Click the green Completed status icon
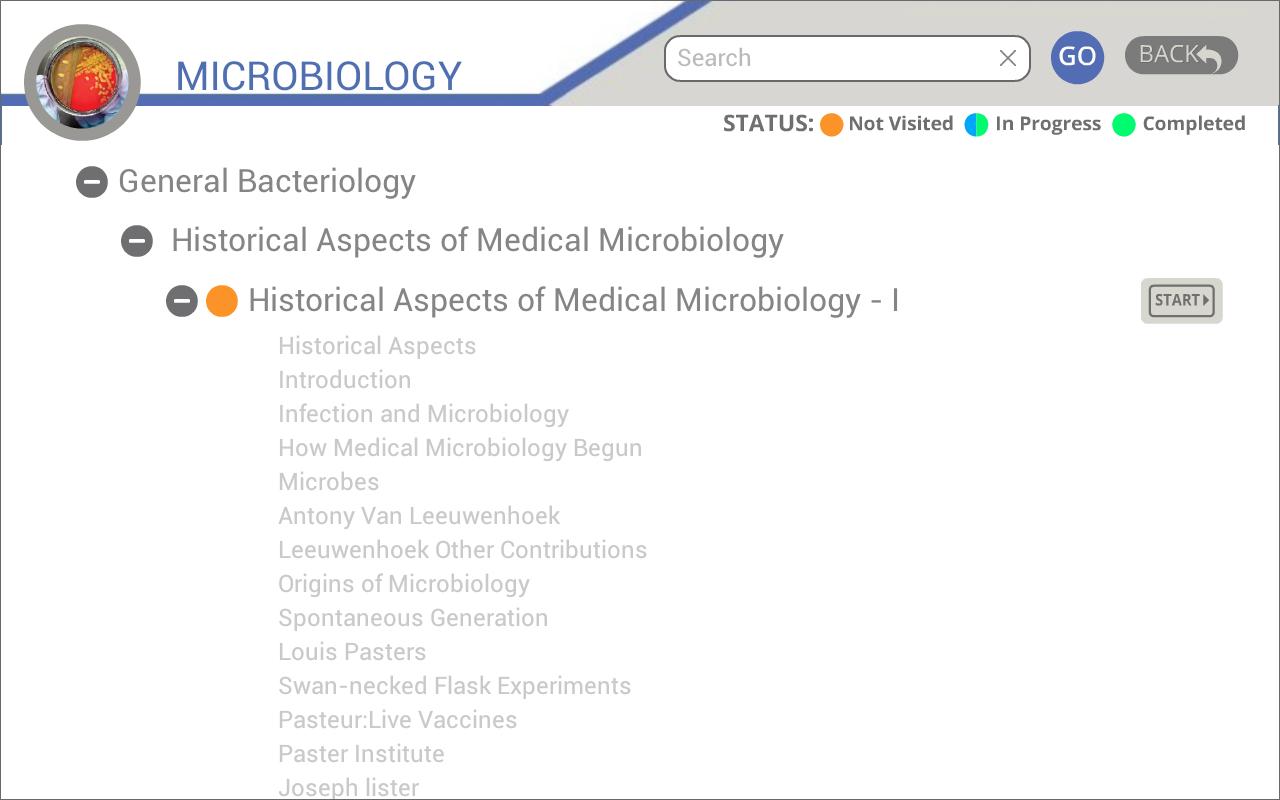Image resolution: width=1280 pixels, height=800 pixels. click(1125, 124)
